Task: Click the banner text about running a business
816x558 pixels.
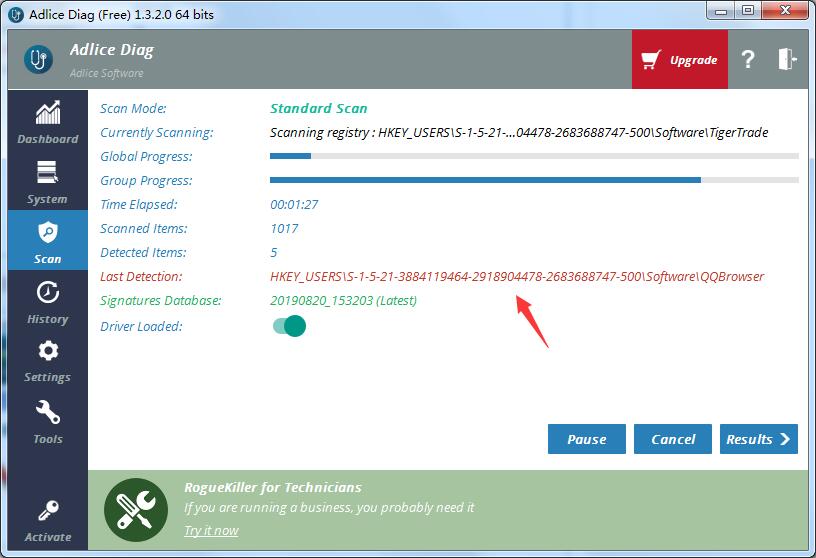Action: coord(329,508)
